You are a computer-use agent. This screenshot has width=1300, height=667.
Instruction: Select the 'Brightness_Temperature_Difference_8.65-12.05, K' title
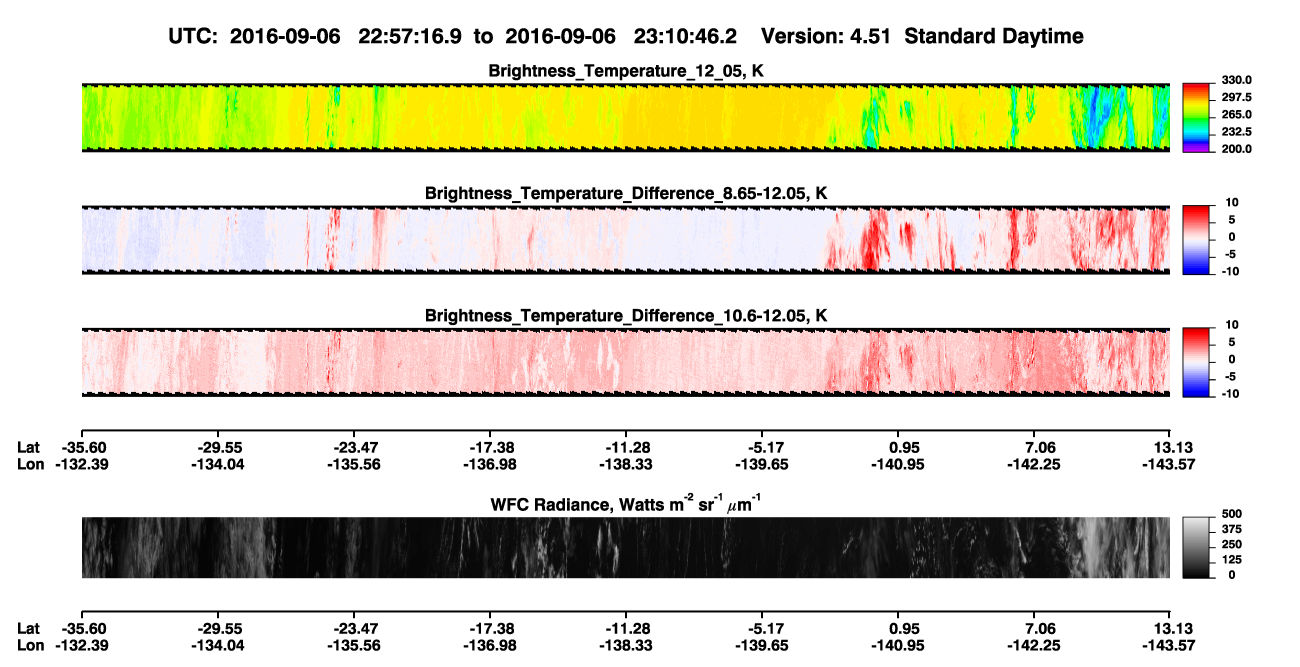coord(626,192)
